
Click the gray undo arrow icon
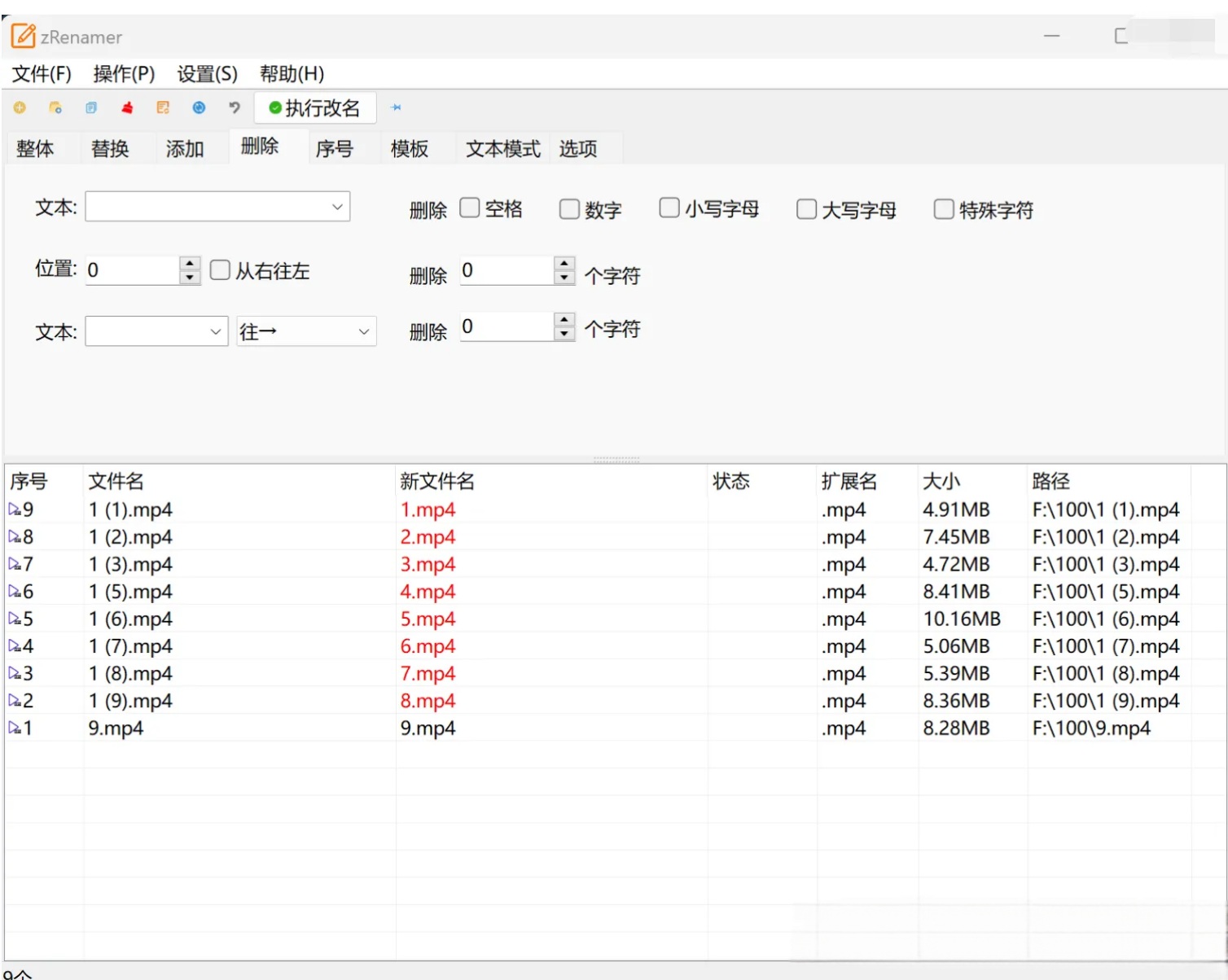pos(235,107)
